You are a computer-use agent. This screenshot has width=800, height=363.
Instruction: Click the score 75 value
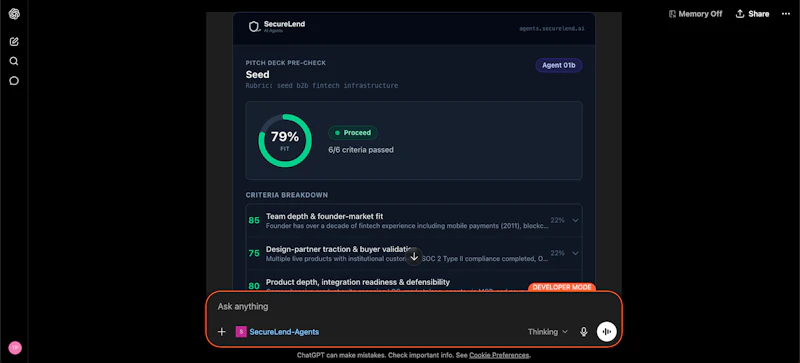(x=254, y=253)
